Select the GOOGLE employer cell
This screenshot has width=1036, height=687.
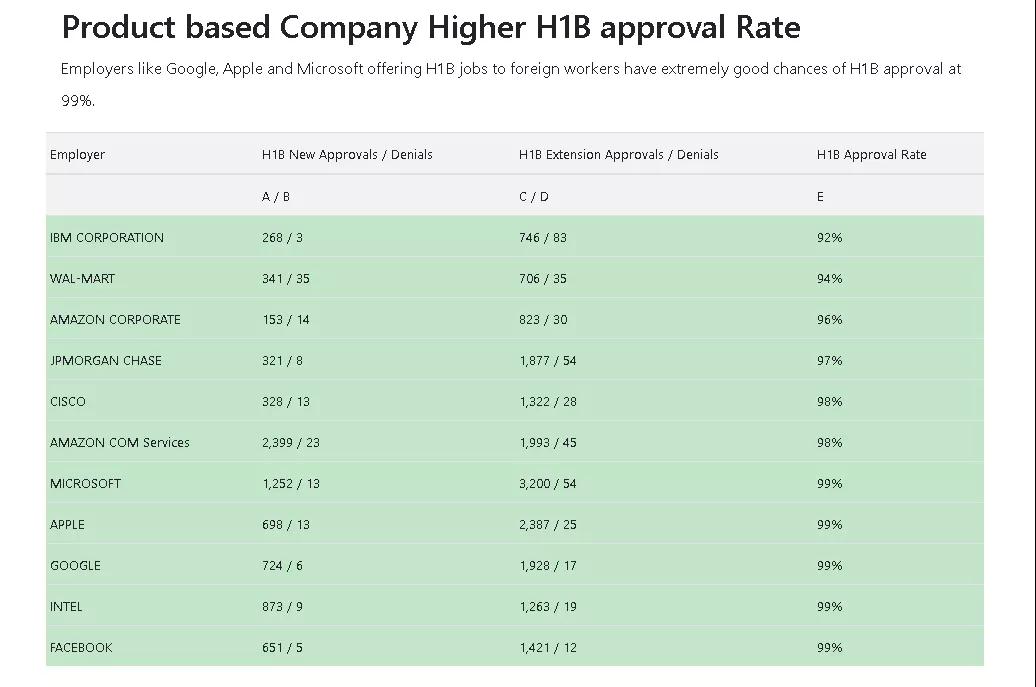(75, 566)
